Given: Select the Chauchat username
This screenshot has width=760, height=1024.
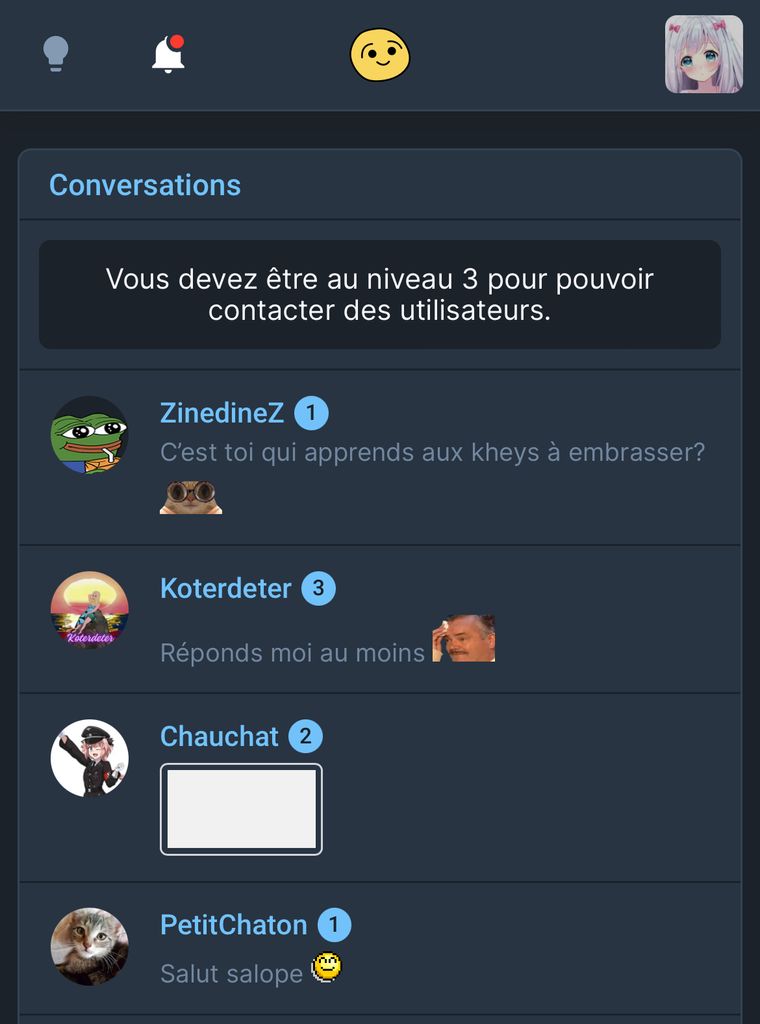Looking at the screenshot, I should tap(219, 737).
